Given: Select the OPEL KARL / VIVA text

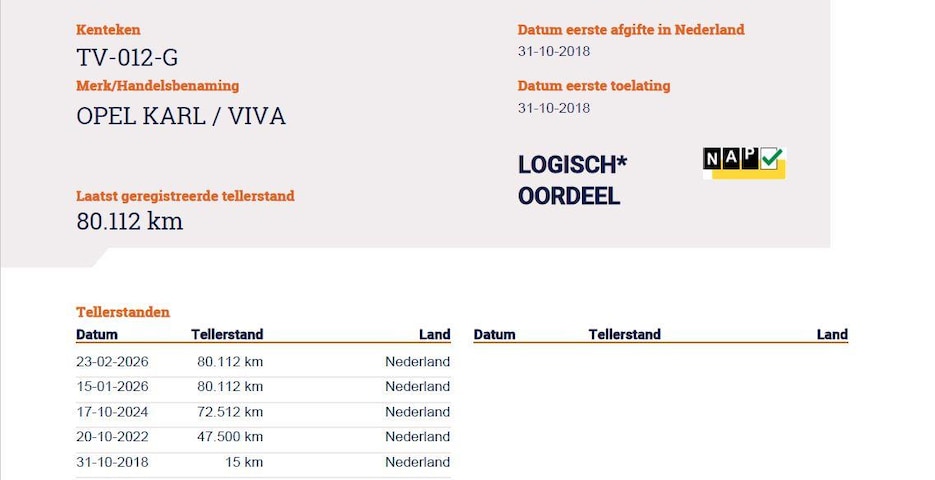Looking at the screenshot, I should pos(181,116).
